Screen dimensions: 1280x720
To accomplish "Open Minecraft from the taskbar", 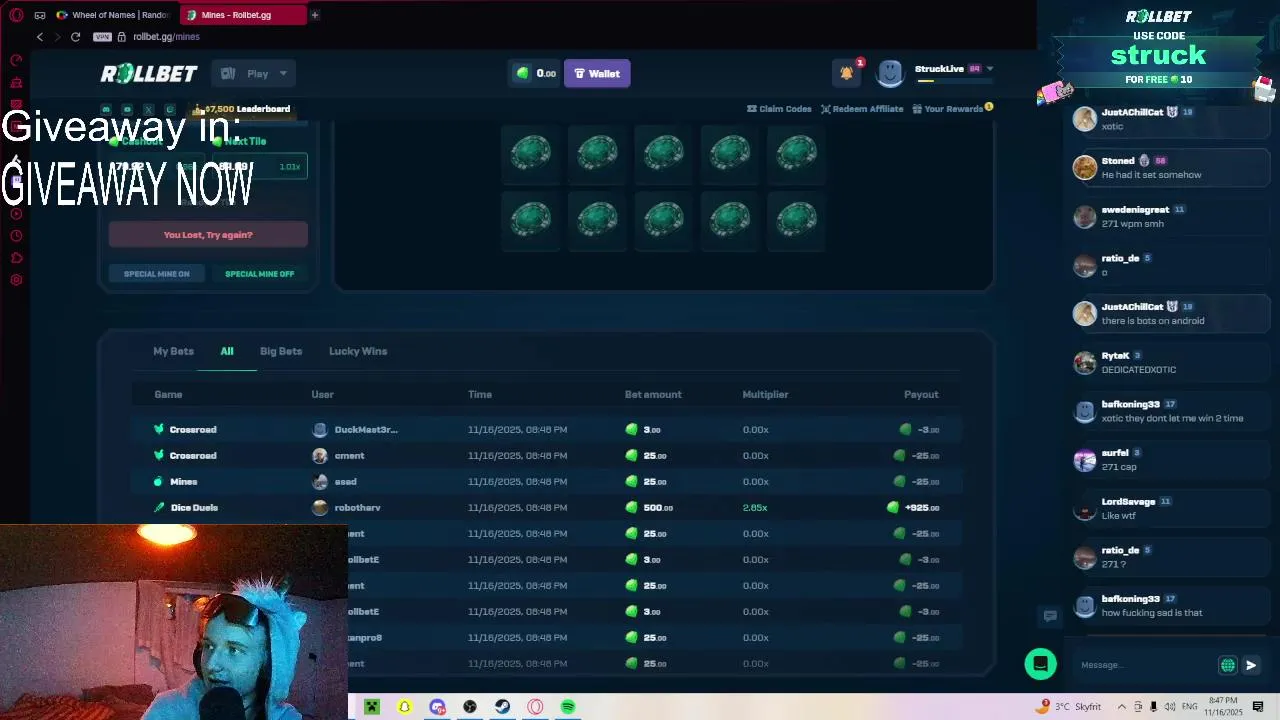I will pos(372,707).
